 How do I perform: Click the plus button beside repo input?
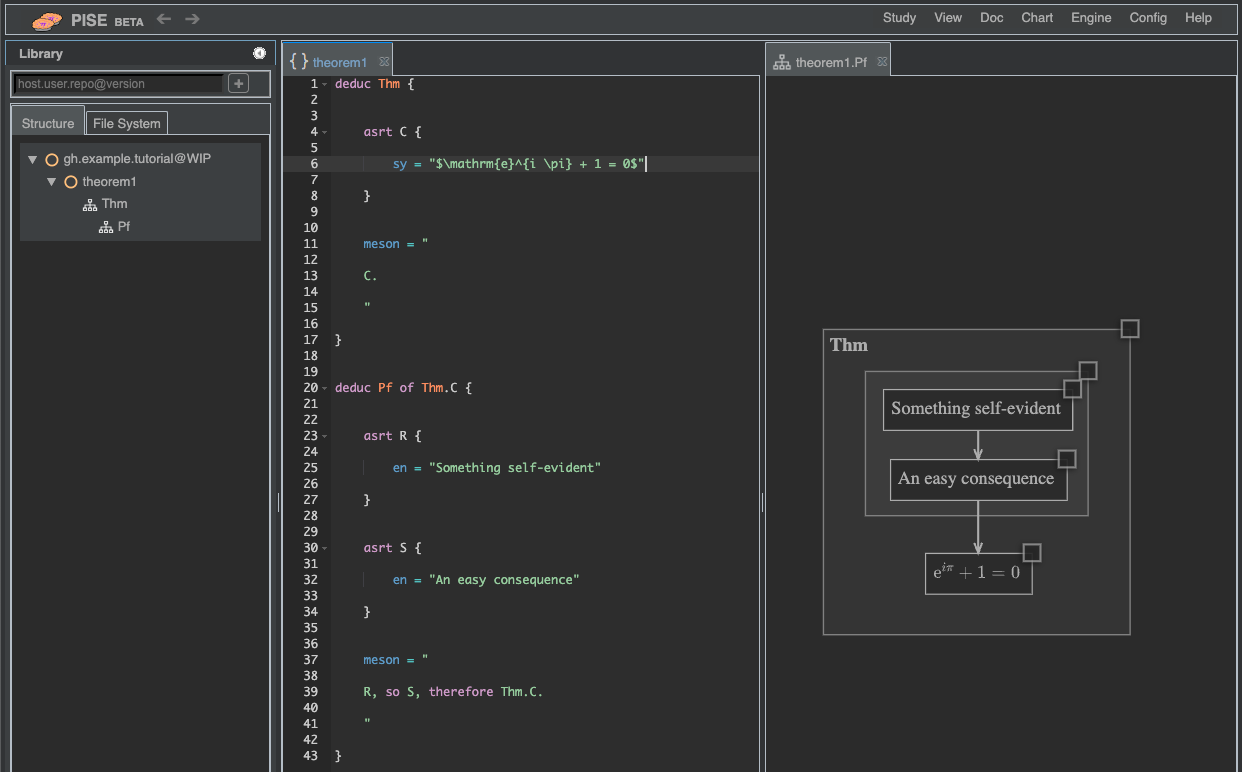click(238, 84)
